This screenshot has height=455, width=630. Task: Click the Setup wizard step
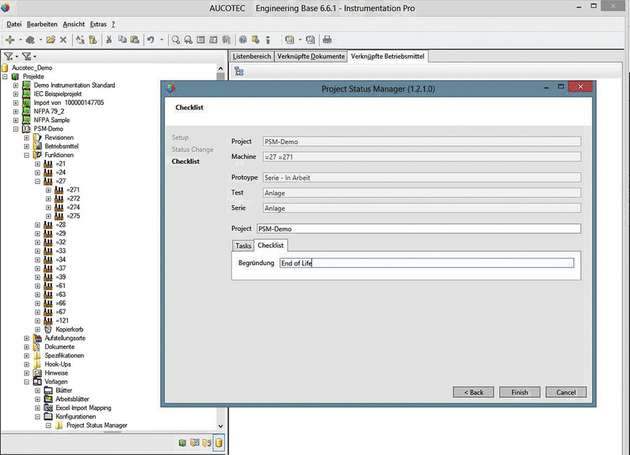[180, 137]
